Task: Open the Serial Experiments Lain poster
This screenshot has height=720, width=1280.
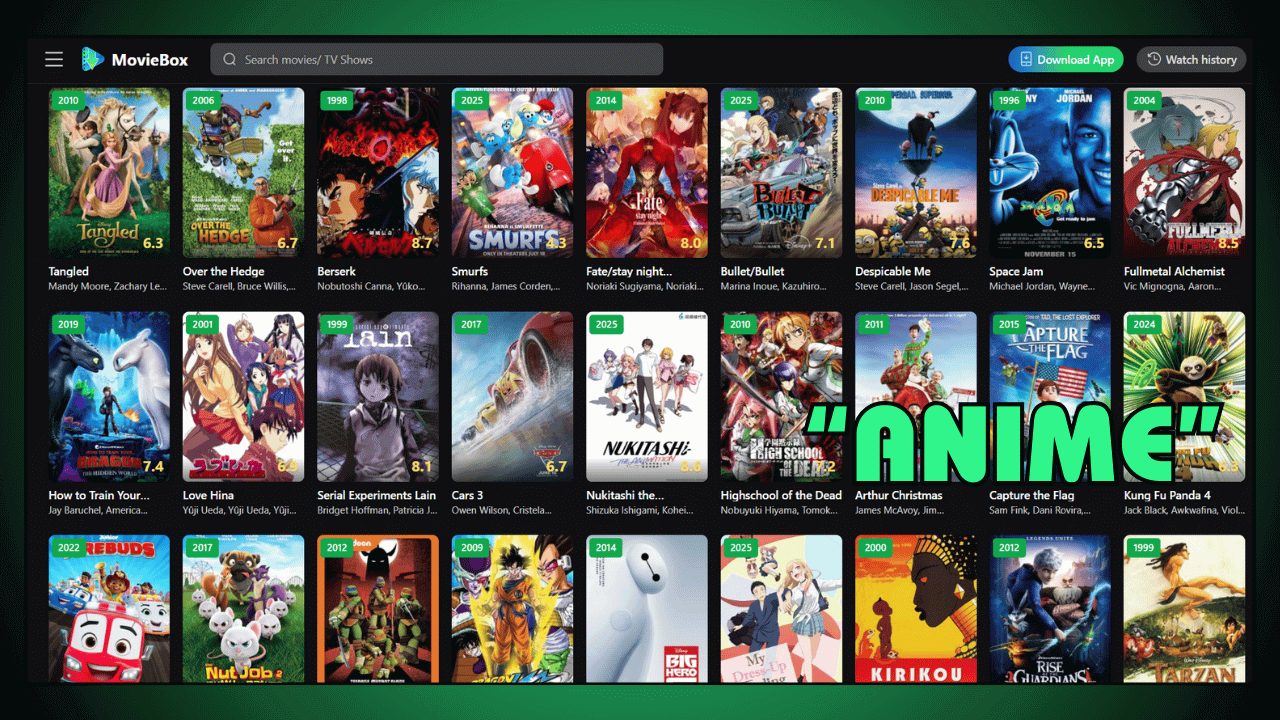Action: tap(378, 397)
